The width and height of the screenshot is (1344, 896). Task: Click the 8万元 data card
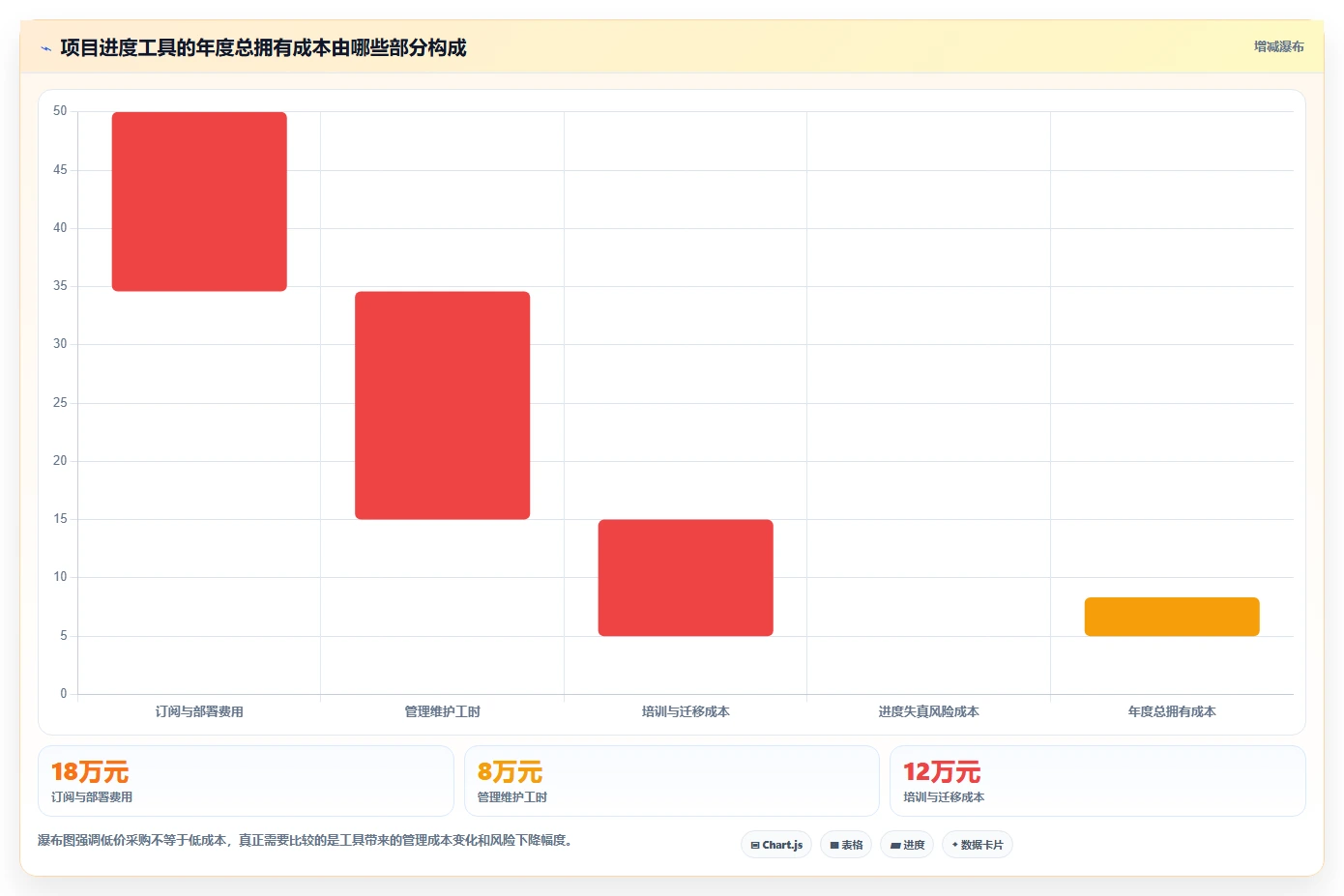[x=672, y=781]
